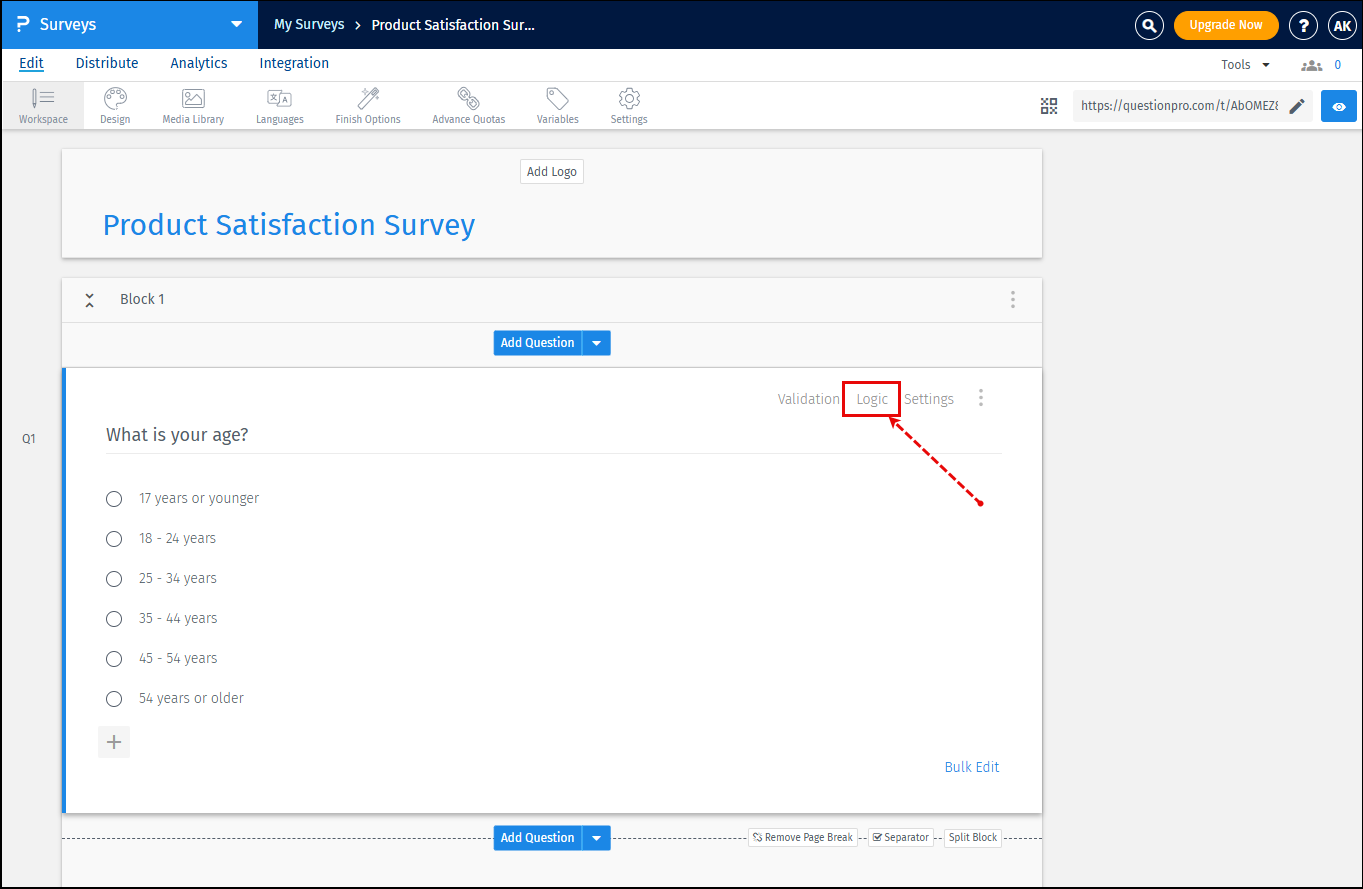Open the Tools dropdown menu
Viewport: 1363px width, 889px height.
coord(1243,63)
